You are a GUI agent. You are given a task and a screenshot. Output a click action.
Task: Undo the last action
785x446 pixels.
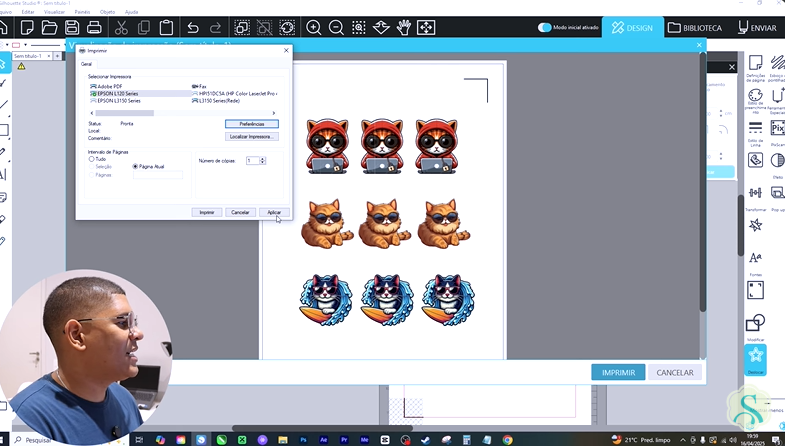(x=193, y=28)
